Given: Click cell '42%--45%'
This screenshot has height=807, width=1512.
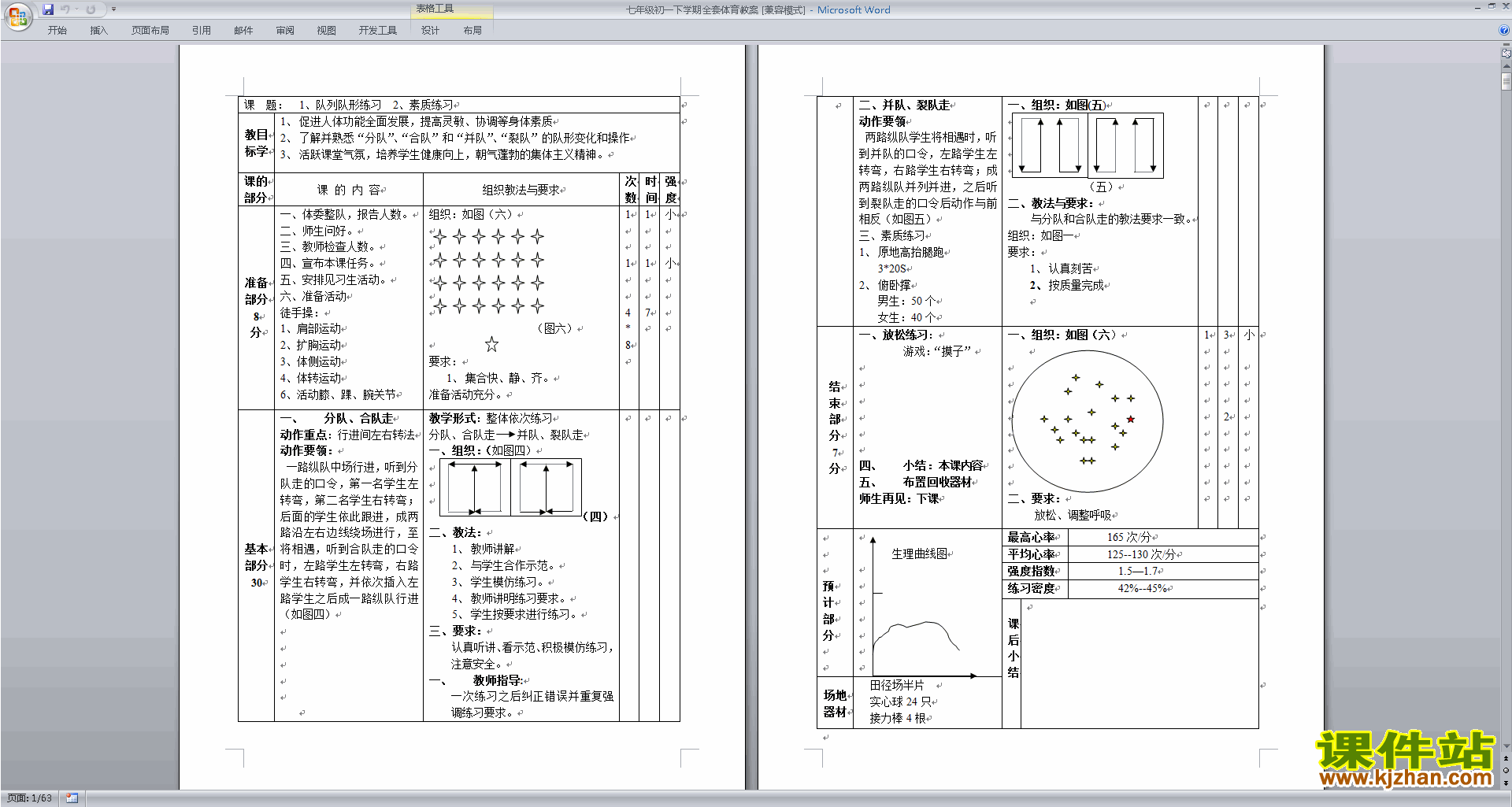Looking at the screenshot, I should point(1142,588).
